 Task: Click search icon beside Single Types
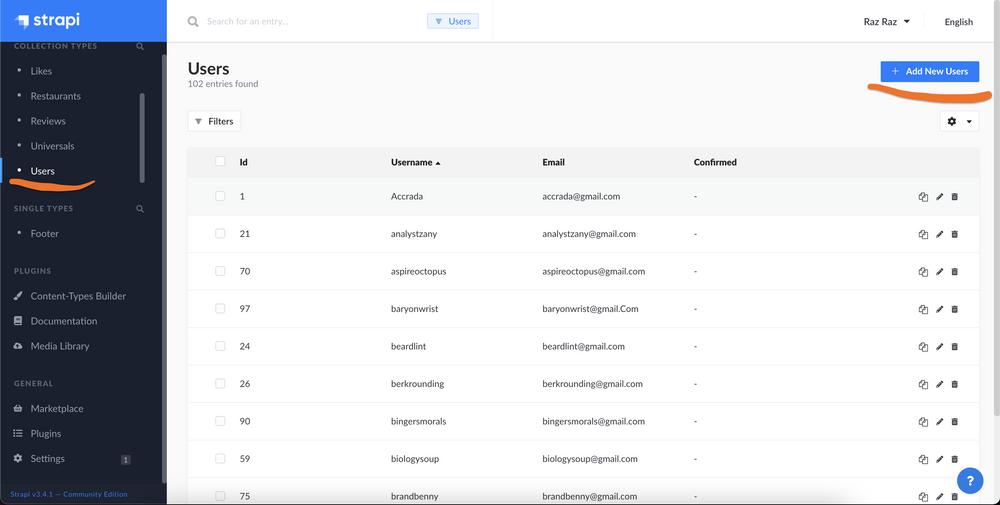(x=140, y=209)
